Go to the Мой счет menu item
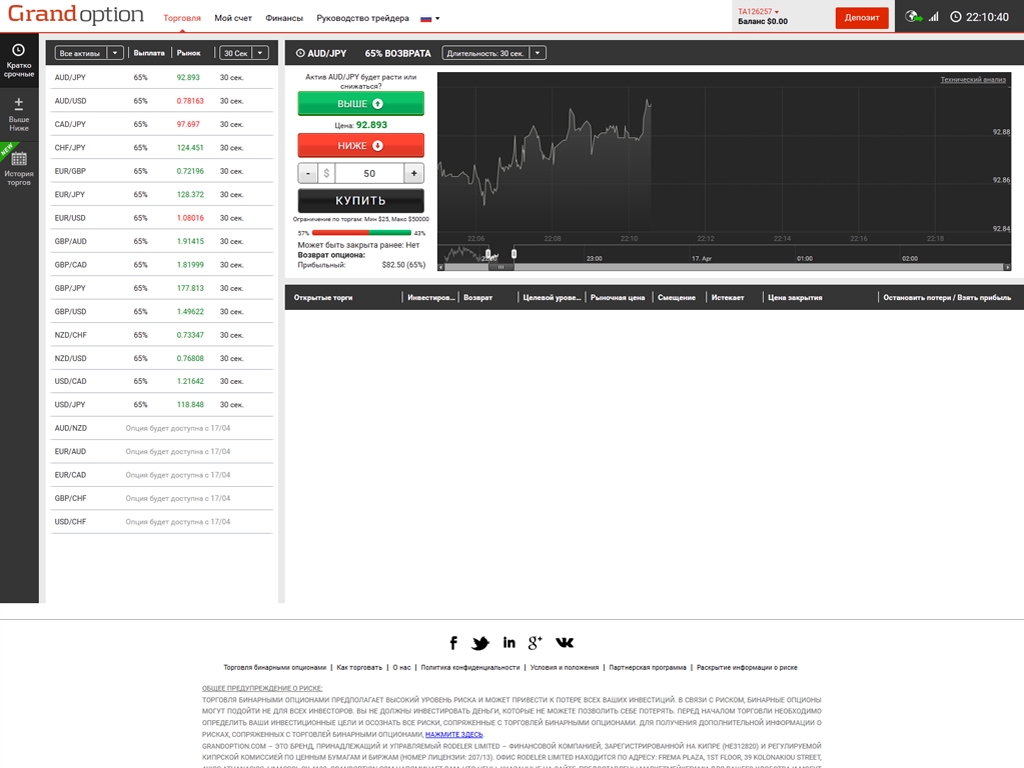 click(233, 19)
